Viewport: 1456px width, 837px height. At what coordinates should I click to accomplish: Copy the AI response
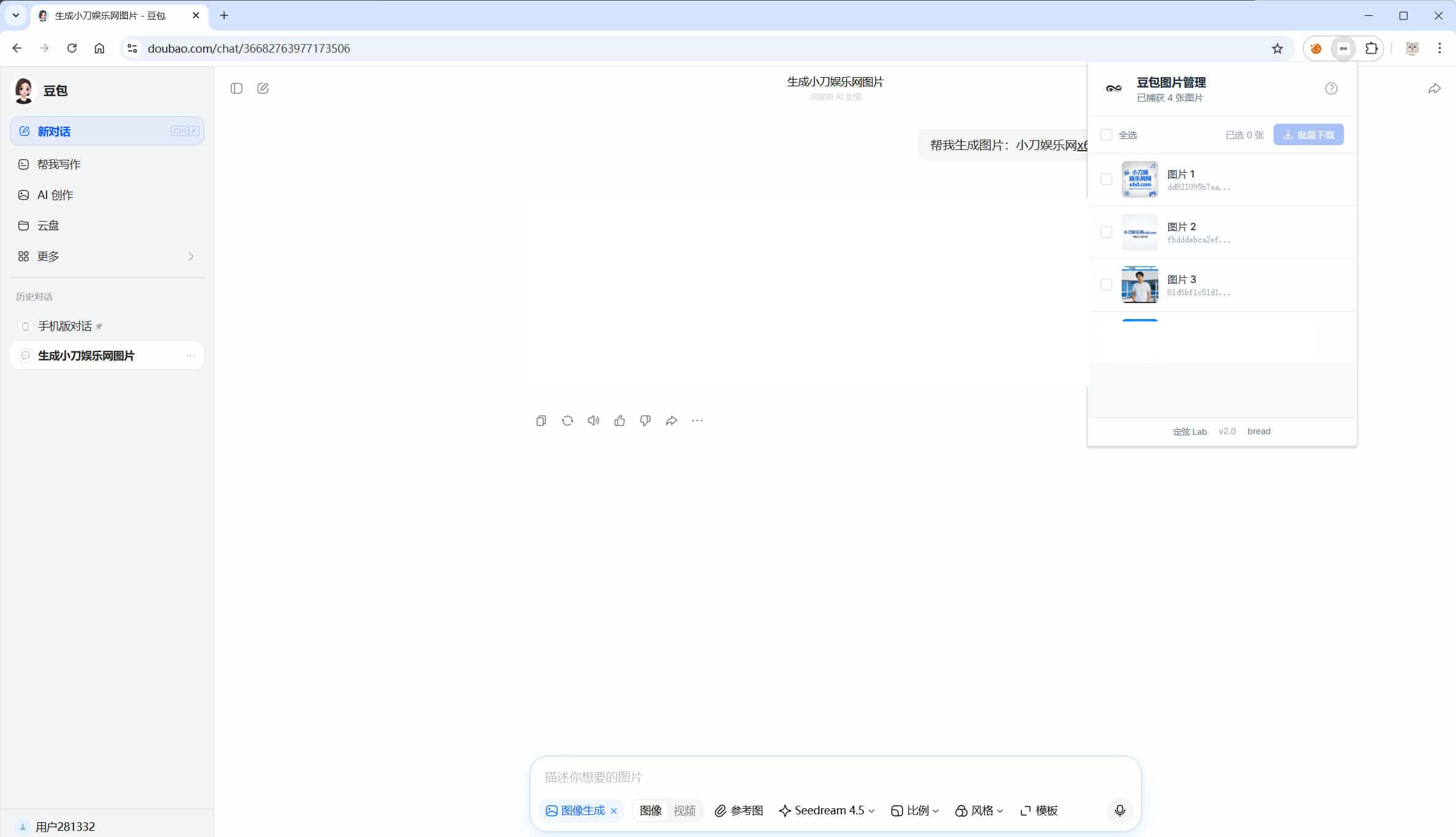tap(541, 420)
